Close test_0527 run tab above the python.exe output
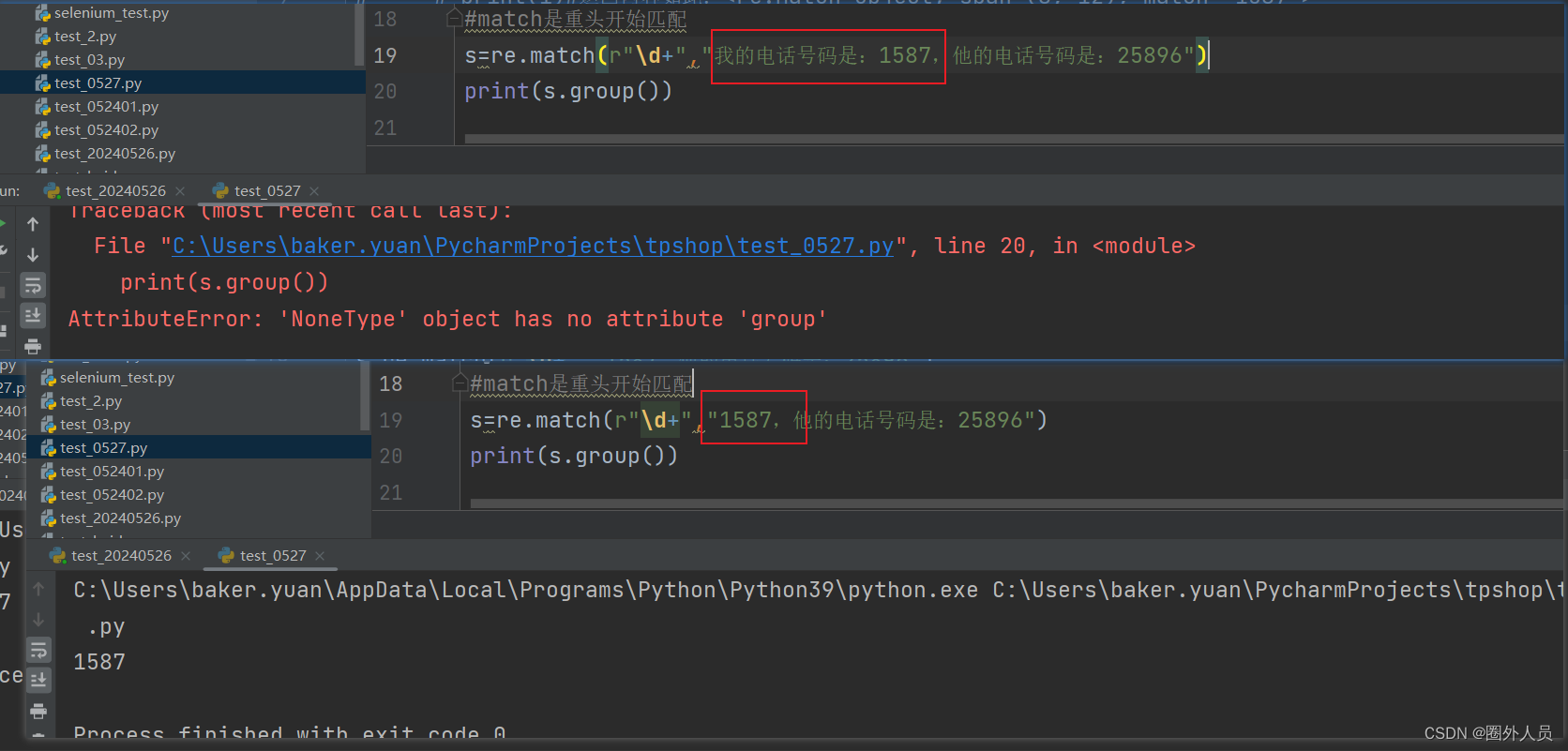 320,556
